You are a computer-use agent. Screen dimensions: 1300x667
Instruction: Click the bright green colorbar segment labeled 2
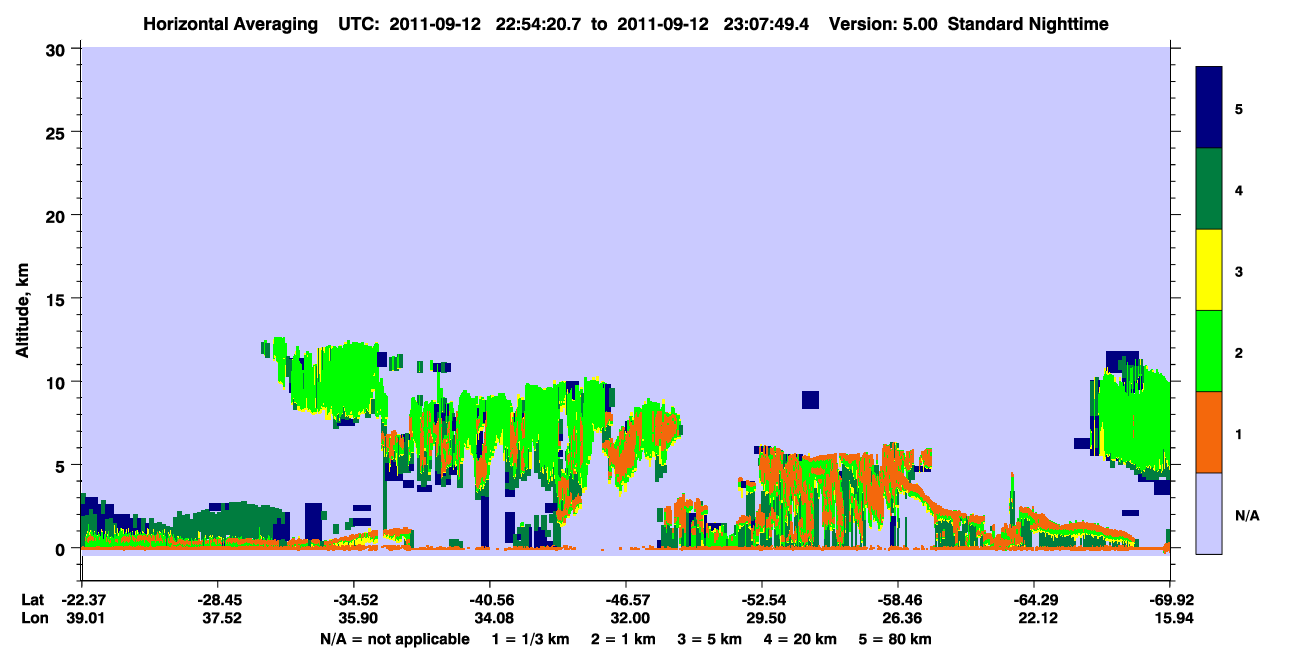(x=1209, y=351)
